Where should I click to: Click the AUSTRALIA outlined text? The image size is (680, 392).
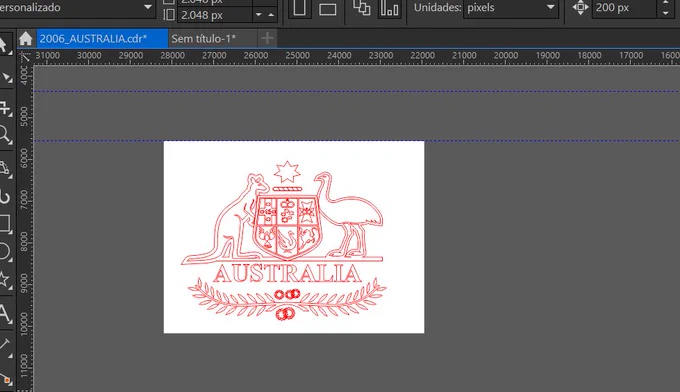[287, 274]
